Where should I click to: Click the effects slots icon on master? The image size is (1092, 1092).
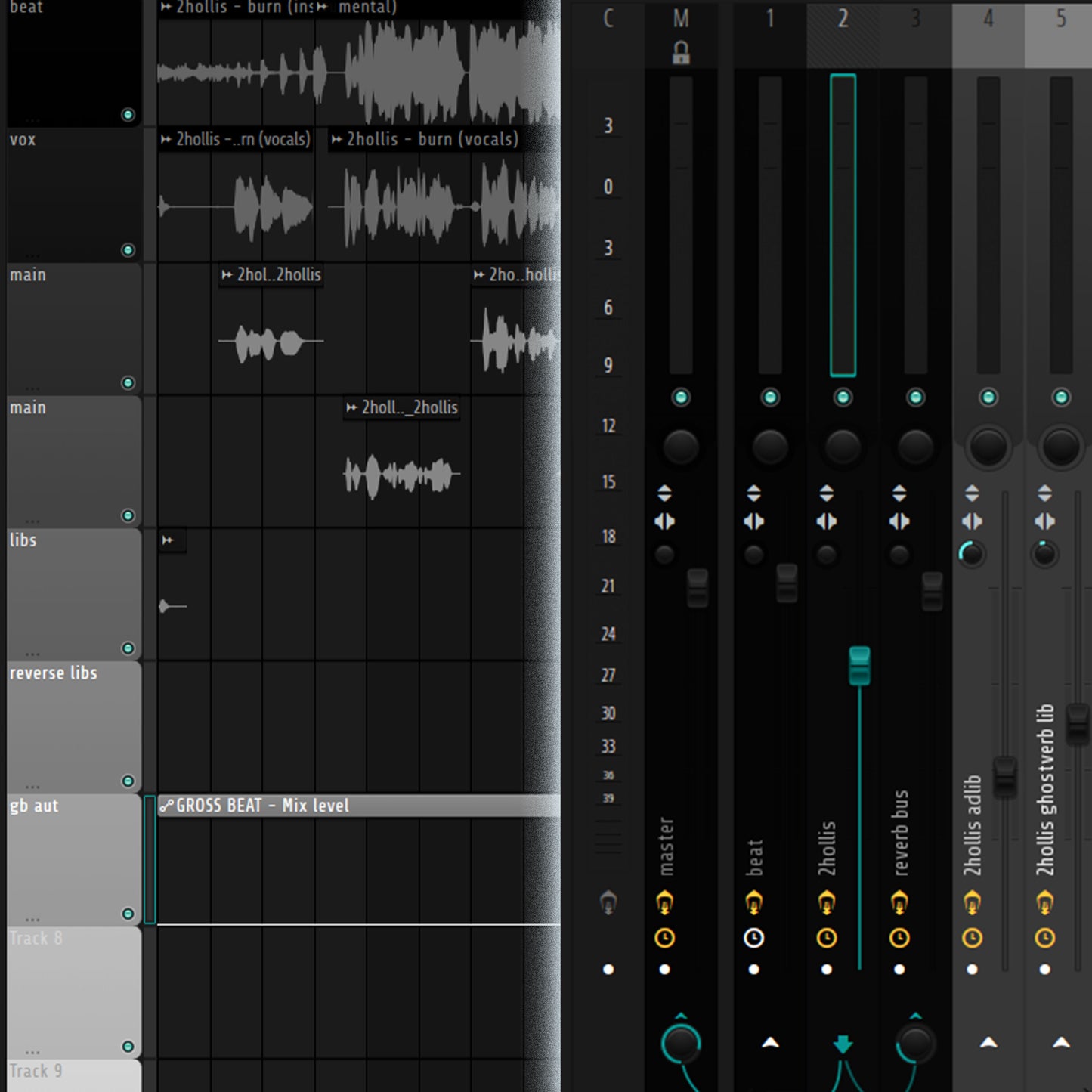point(664,902)
